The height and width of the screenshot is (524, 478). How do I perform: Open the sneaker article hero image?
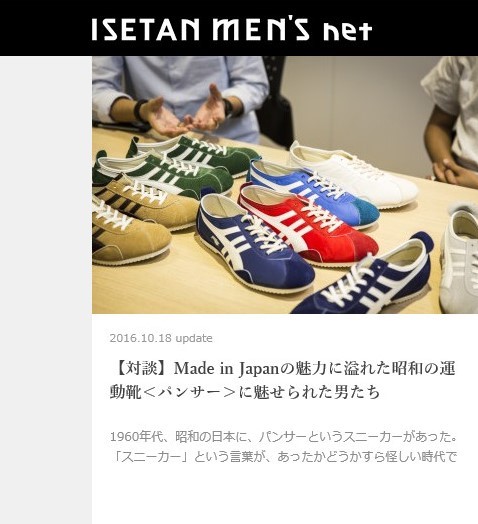(285, 185)
